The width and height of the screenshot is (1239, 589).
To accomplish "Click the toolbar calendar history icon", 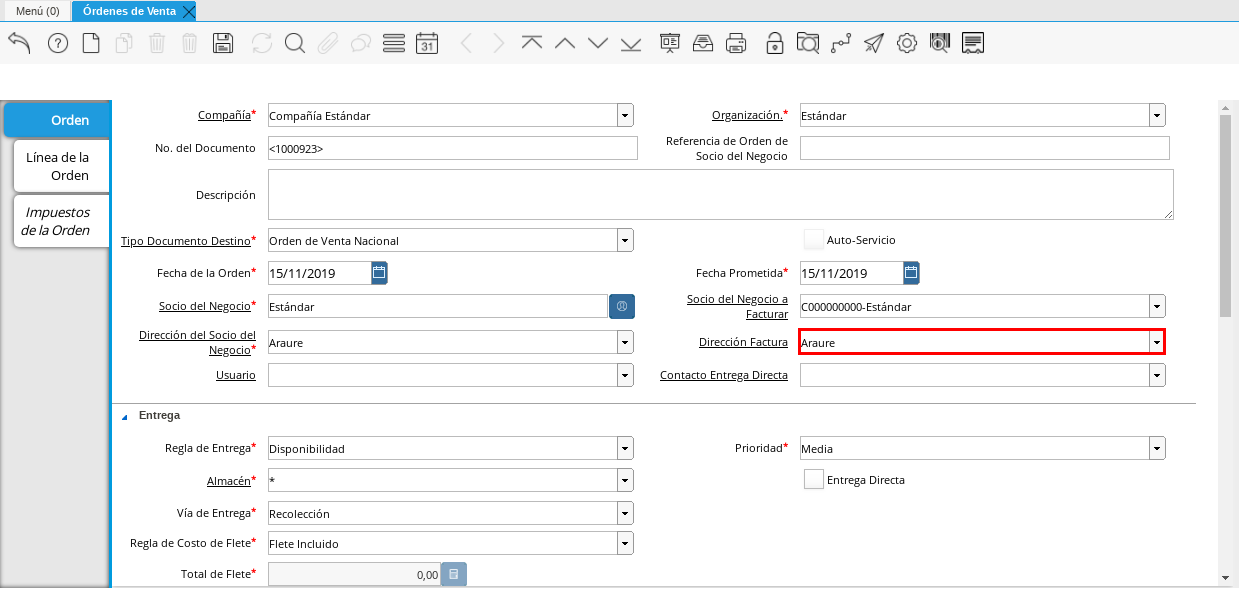I will tap(427, 43).
